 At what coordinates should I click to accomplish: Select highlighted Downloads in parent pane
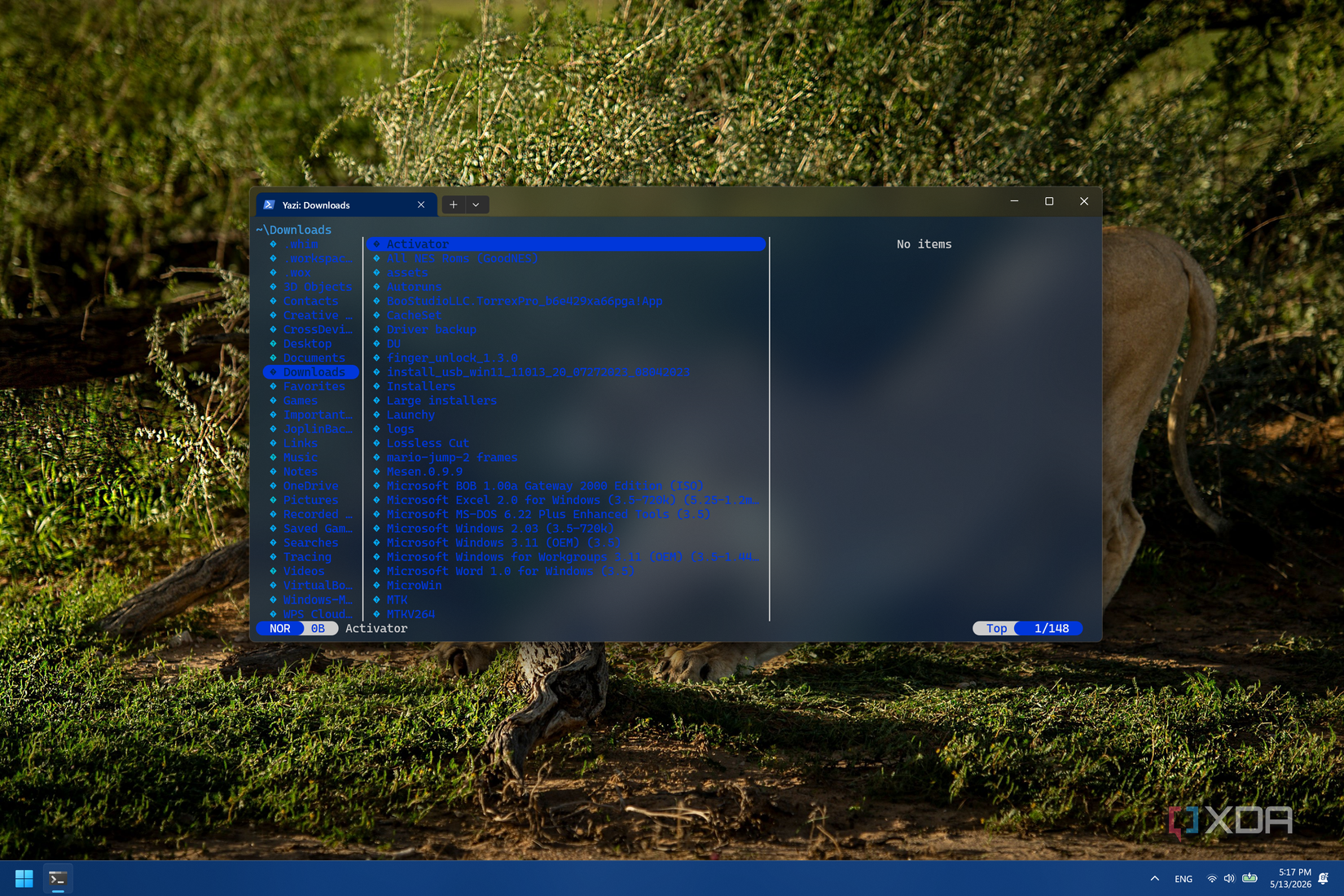click(x=311, y=372)
